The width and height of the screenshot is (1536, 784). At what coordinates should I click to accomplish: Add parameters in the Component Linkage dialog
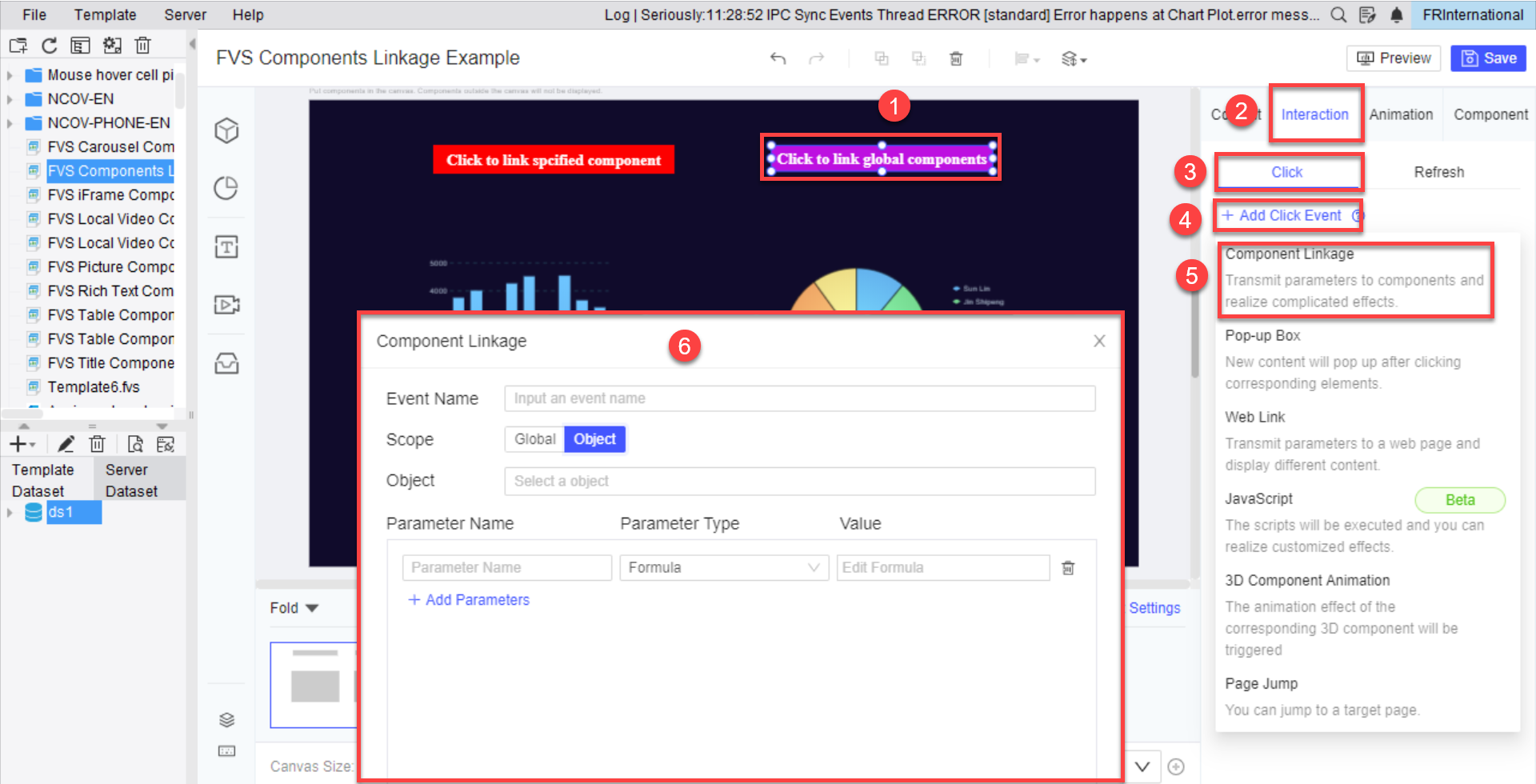pyautogui.click(x=469, y=599)
